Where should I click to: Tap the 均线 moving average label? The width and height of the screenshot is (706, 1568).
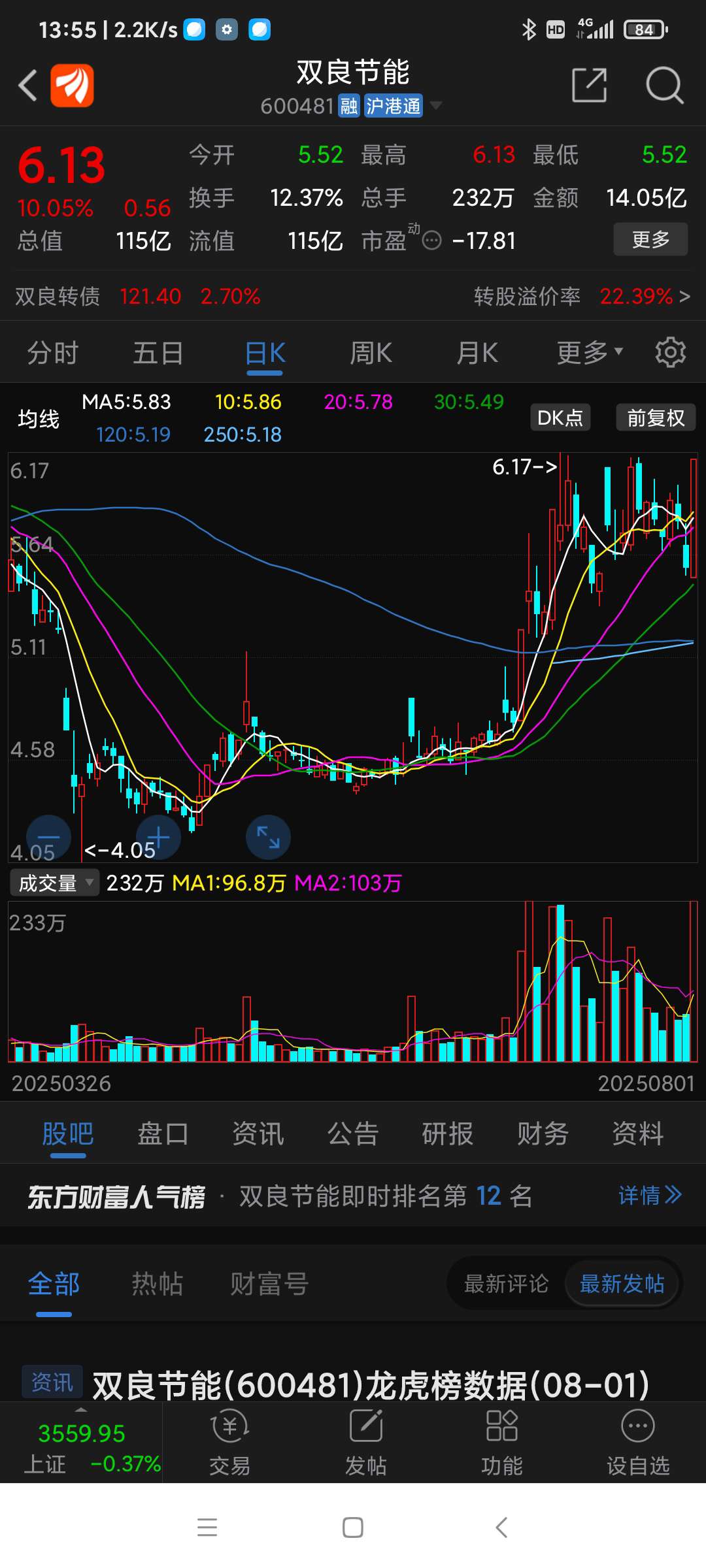point(39,419)
